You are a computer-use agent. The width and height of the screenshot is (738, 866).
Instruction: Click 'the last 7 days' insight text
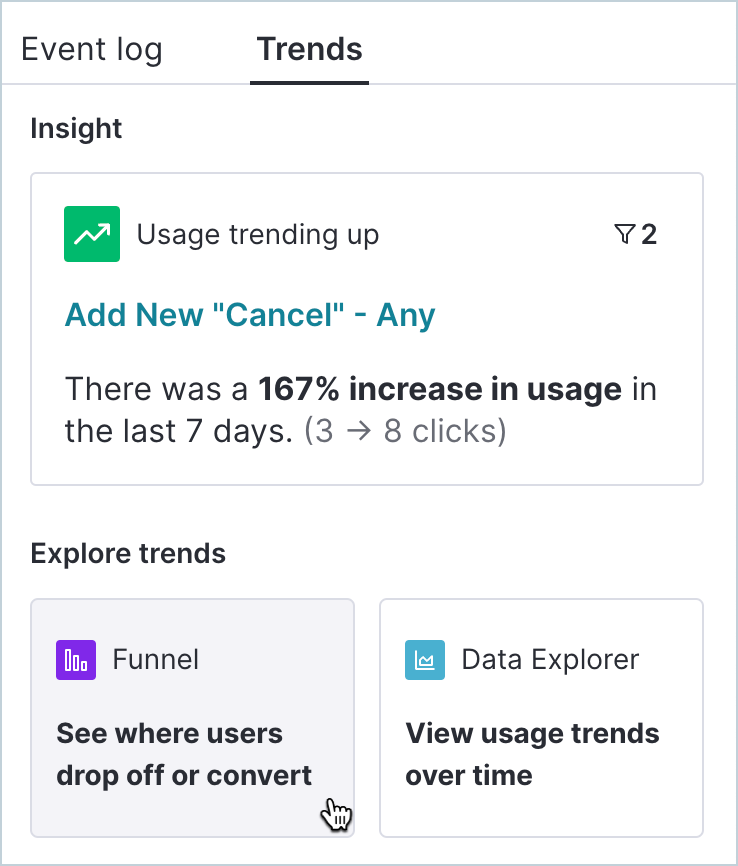click(180, 432)
